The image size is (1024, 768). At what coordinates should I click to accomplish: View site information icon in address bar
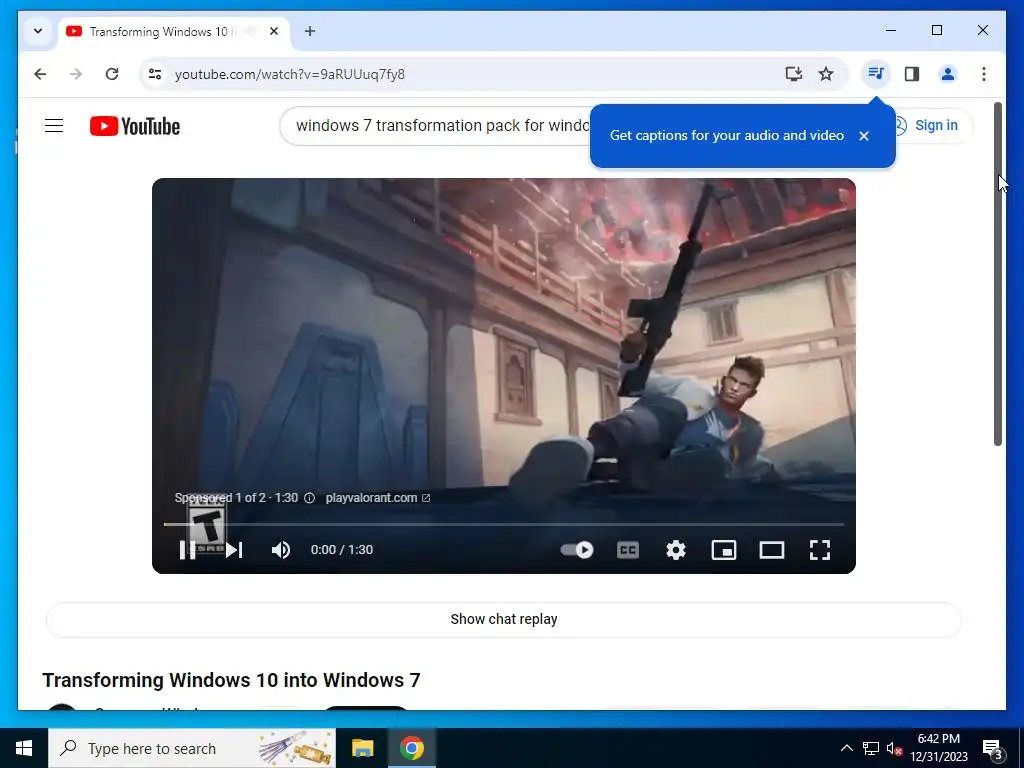point(155,74)
